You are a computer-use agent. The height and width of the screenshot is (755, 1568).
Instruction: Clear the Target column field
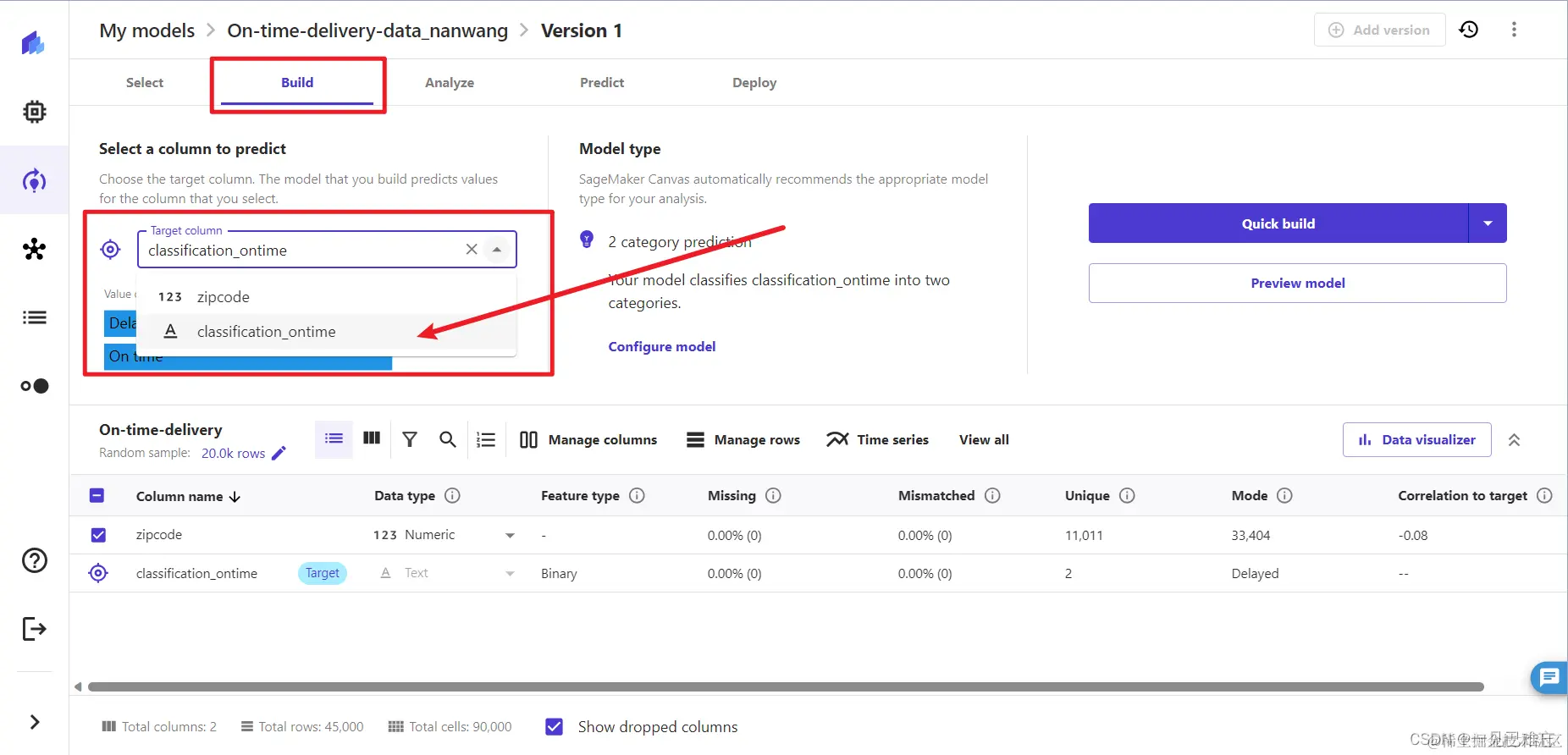(472, 249)
